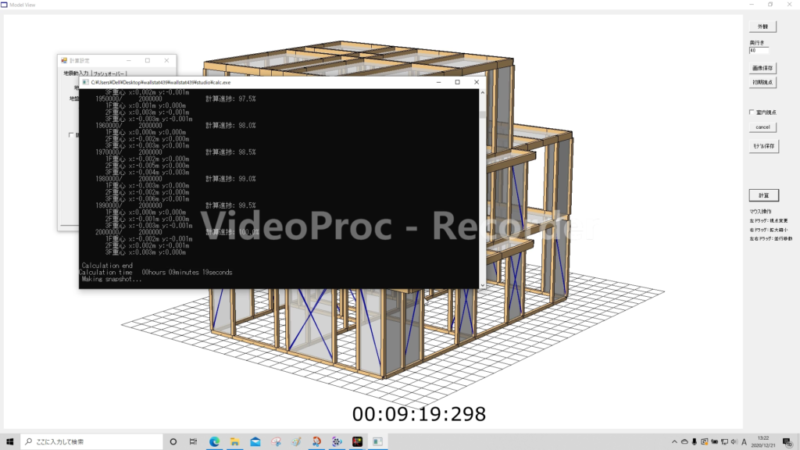Open Cortana circle icon on taskbar

tap(173, 441)
